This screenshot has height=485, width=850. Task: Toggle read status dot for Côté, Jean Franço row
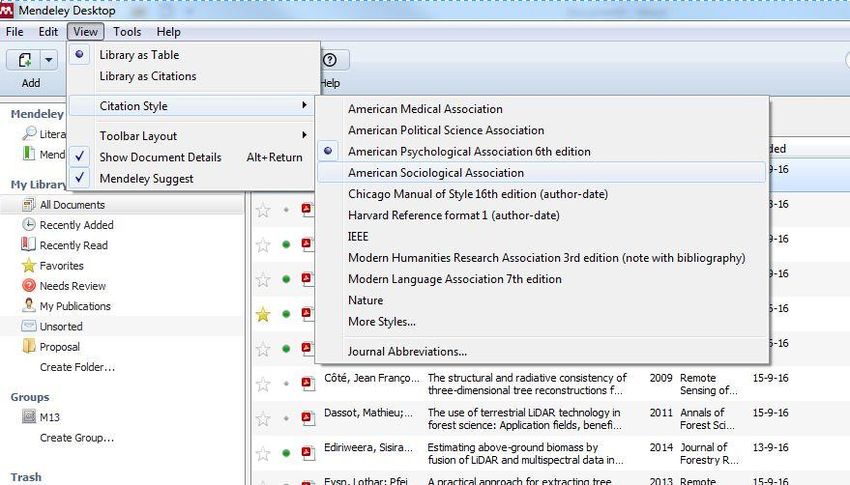pyautogui.click(x=286, y=384)
